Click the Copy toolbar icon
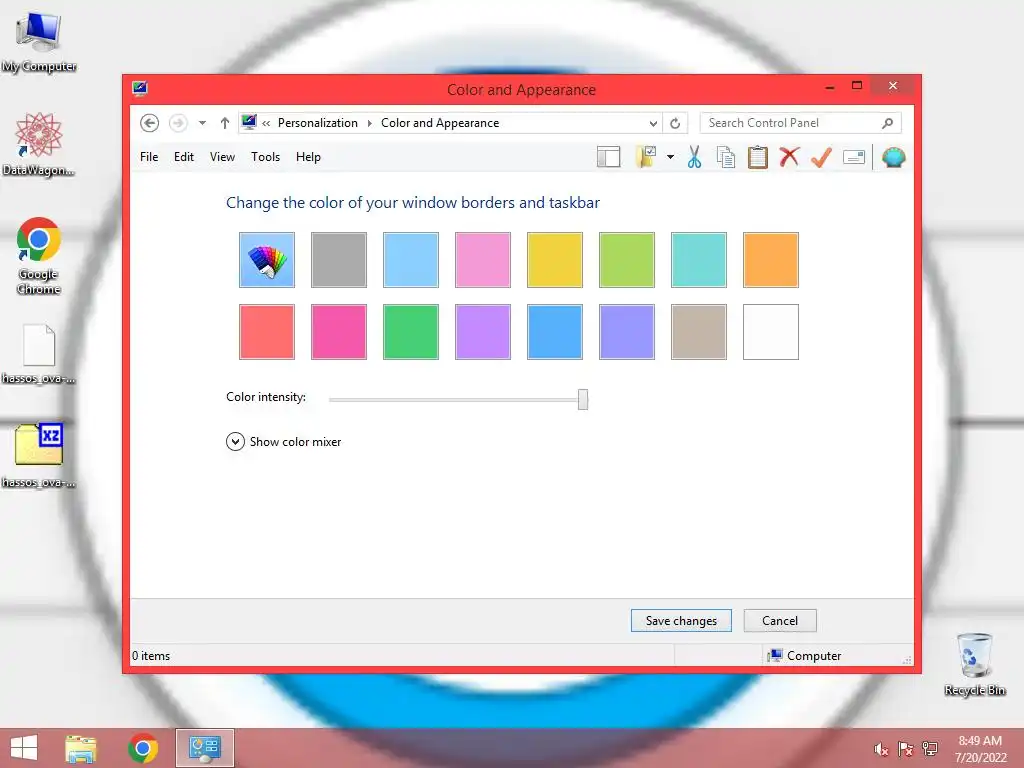1024x768 pixels. 726,157
